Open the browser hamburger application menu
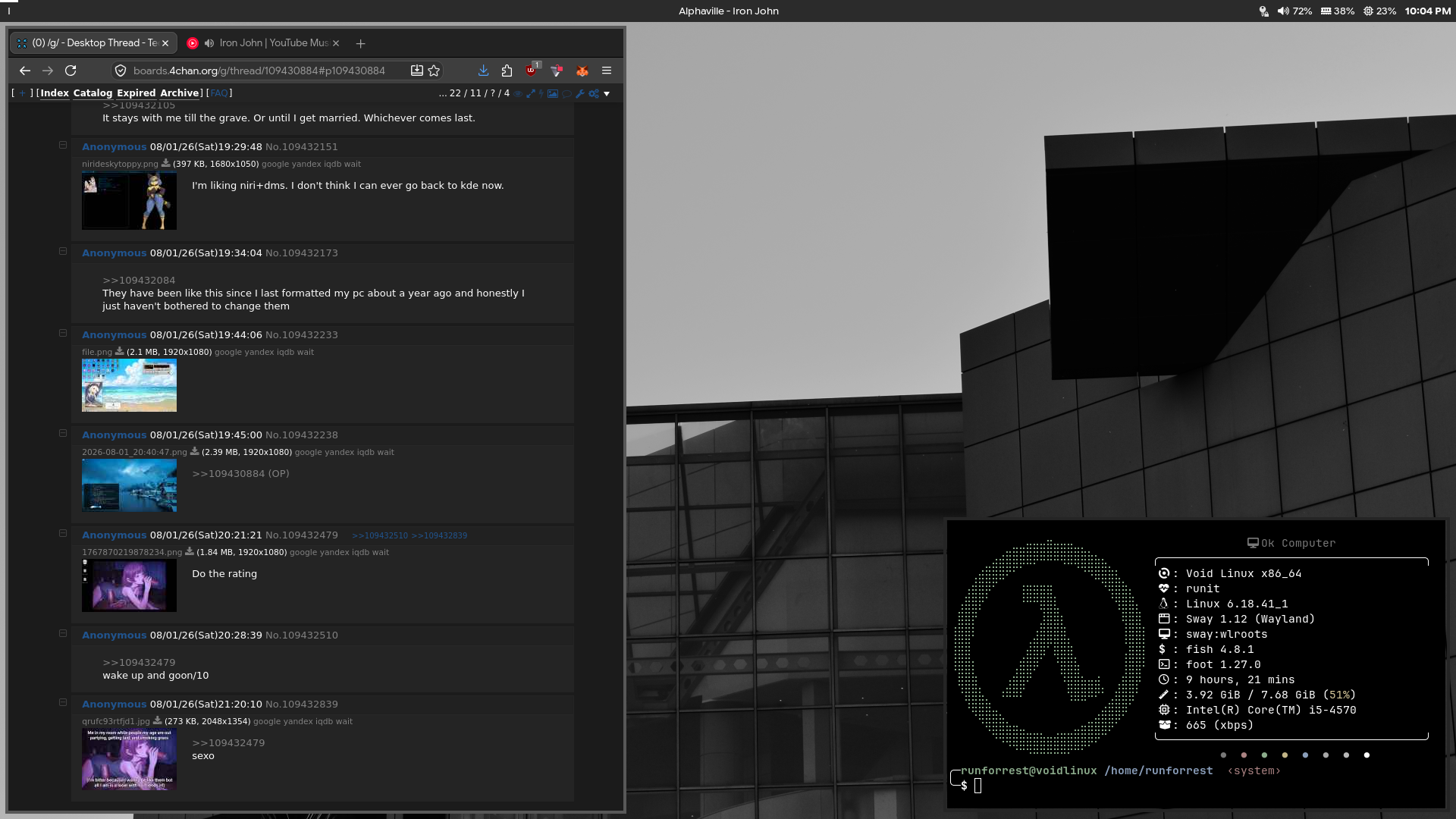The width and height of the screenshot is (1456, 819). [x=607, y=71]
